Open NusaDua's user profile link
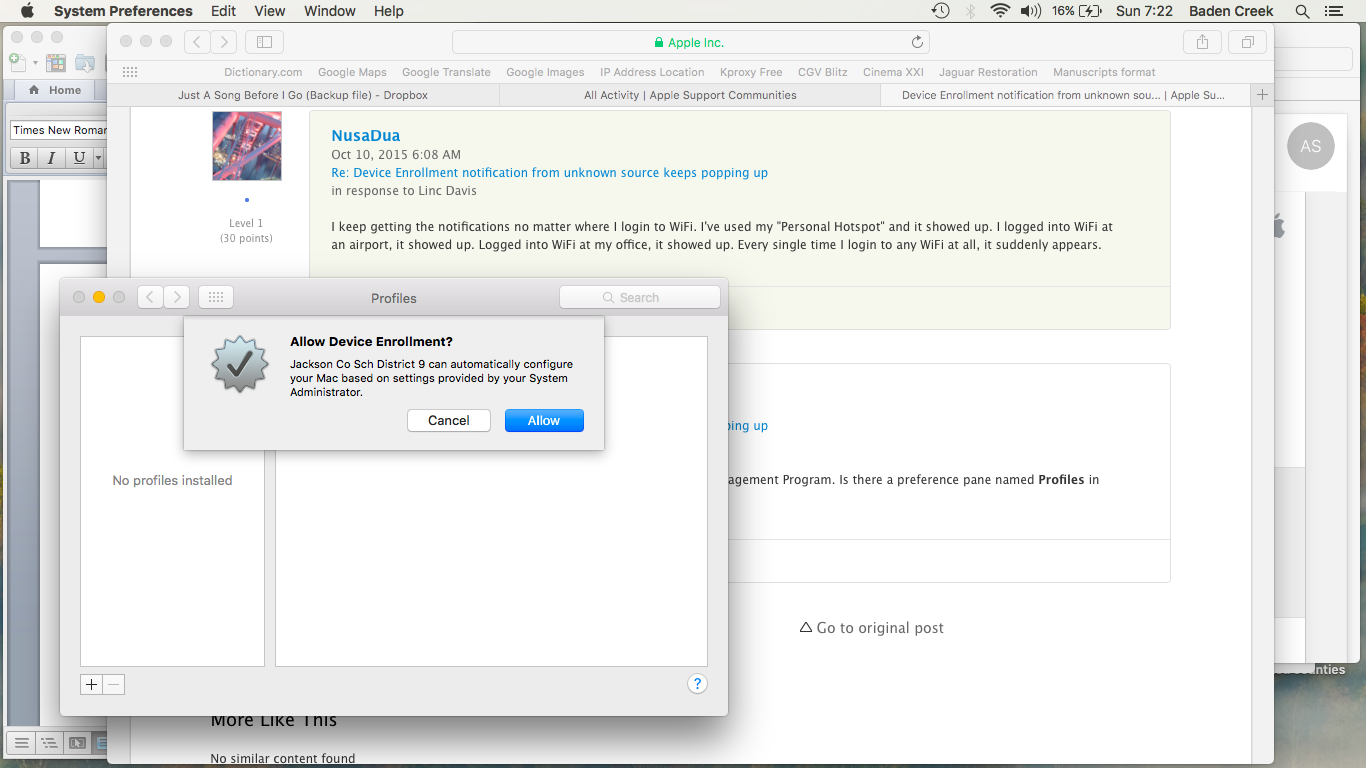1366x768 pixels. point(366,135)
